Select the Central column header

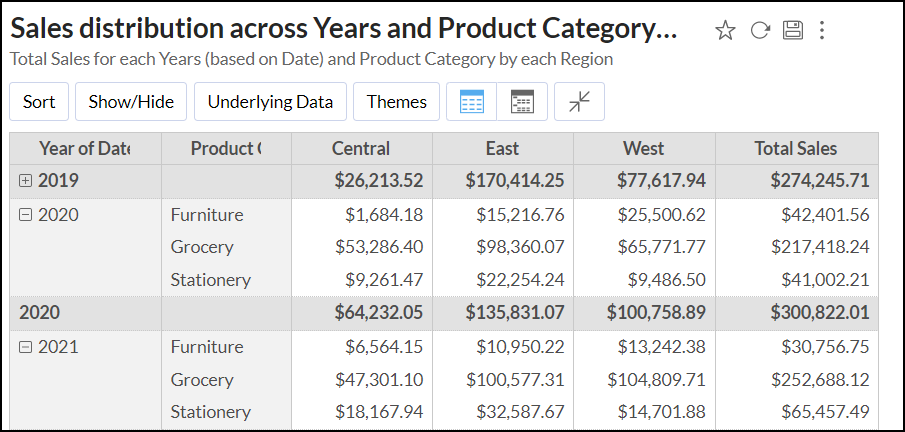click(x=361, y=149)
